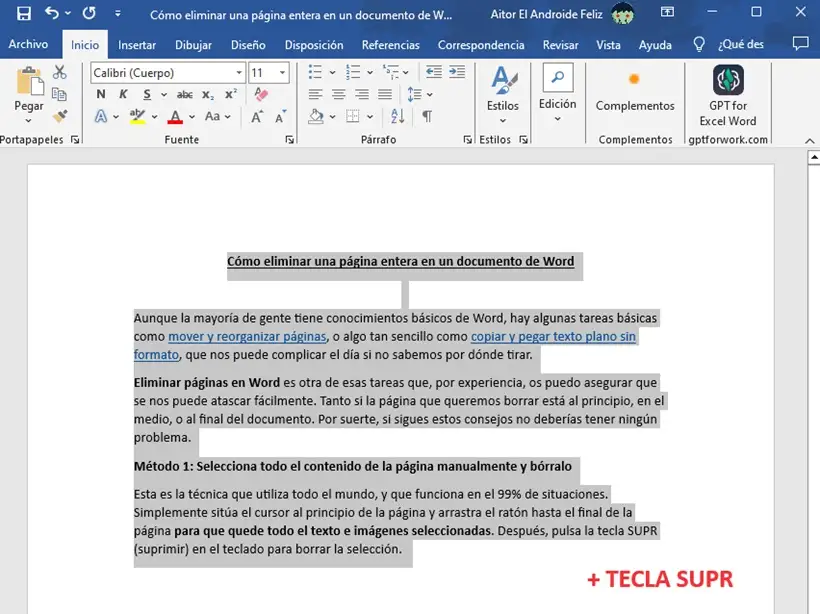Image resolution: width=820 pixels, height=614 pixels.
Task: Open font color dropdown arrow
Action: point(192,117)
